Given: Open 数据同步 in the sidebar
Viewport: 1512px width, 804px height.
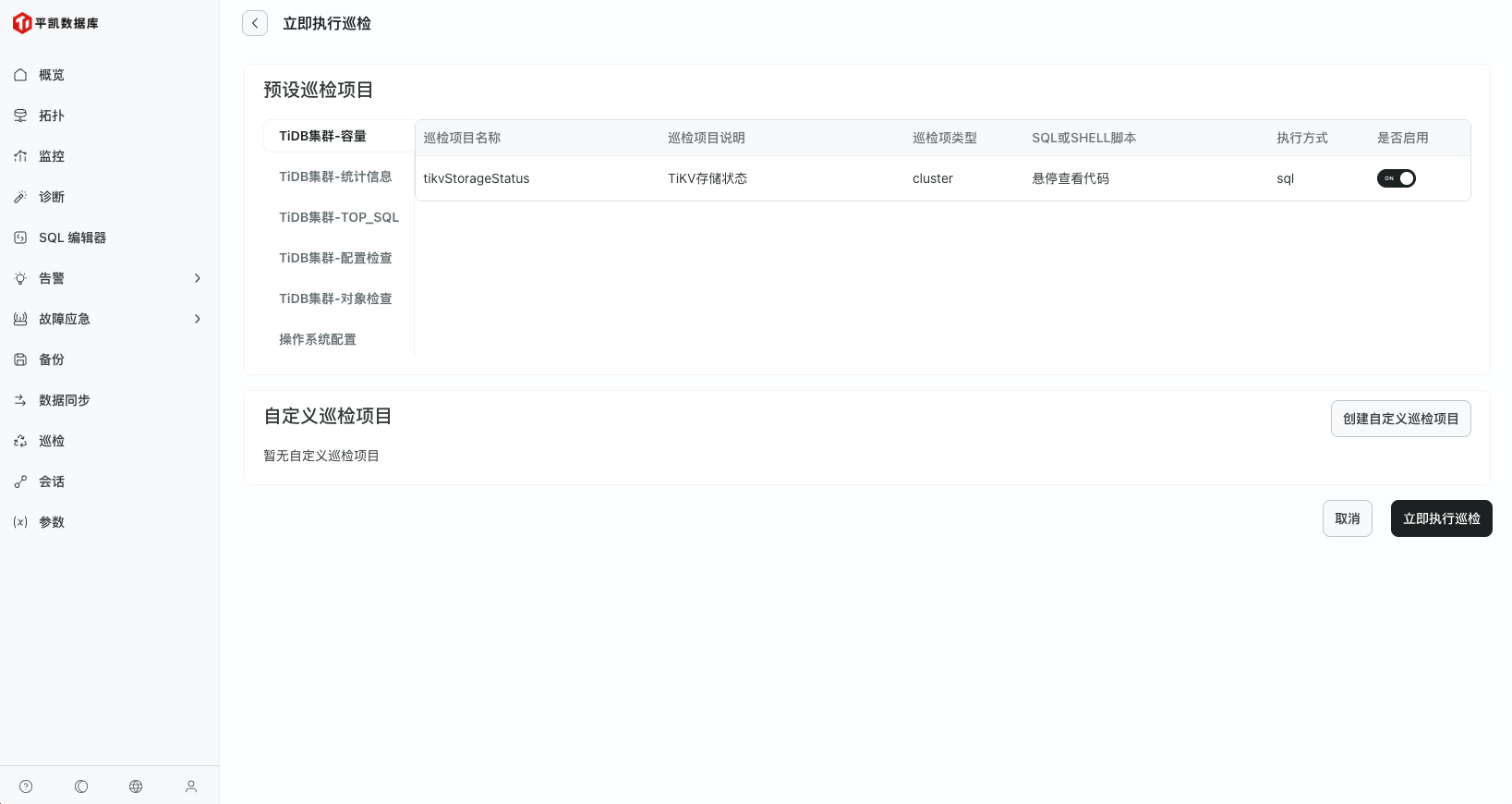Looking at the screenshot, I should [65, 400].
